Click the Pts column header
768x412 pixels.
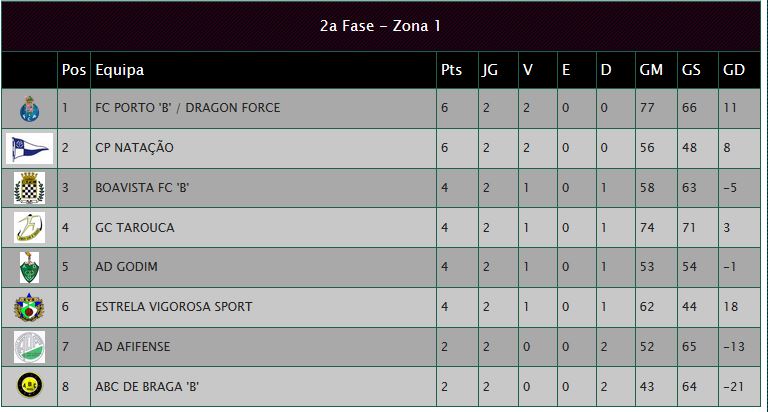tap(451, 70)
